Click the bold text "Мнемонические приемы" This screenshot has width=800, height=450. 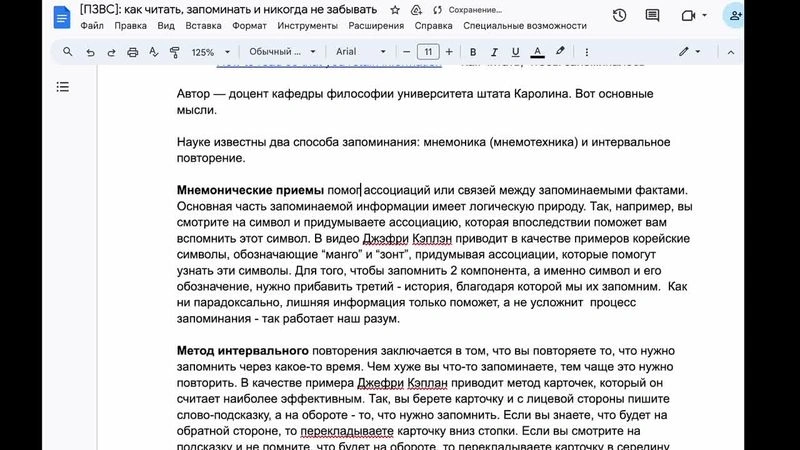tap(250, 190)
